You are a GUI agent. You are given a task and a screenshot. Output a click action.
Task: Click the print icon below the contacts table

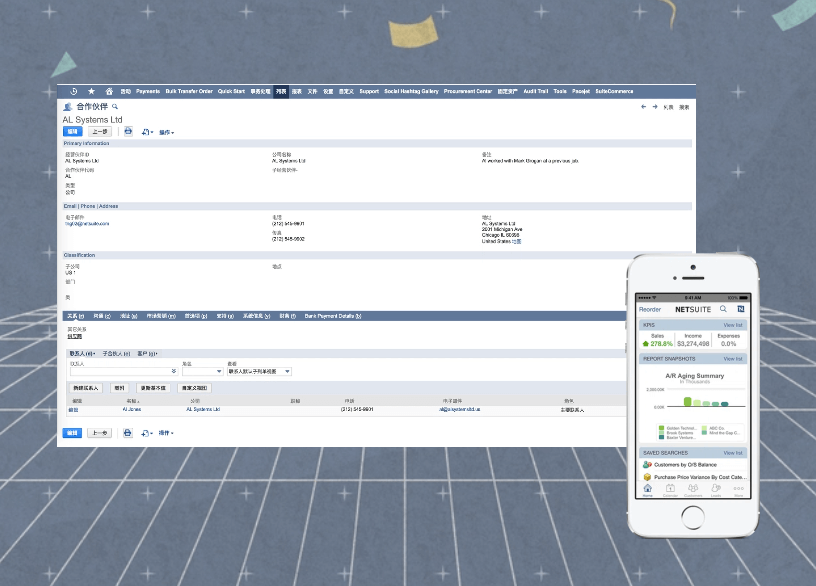click(x=128, y=432)
